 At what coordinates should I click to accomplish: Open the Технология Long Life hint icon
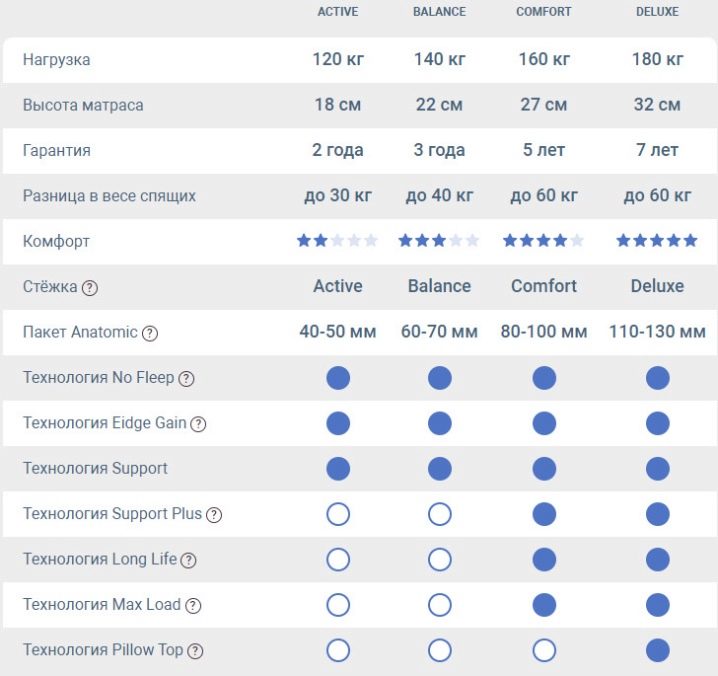click(x=189, y=560)
